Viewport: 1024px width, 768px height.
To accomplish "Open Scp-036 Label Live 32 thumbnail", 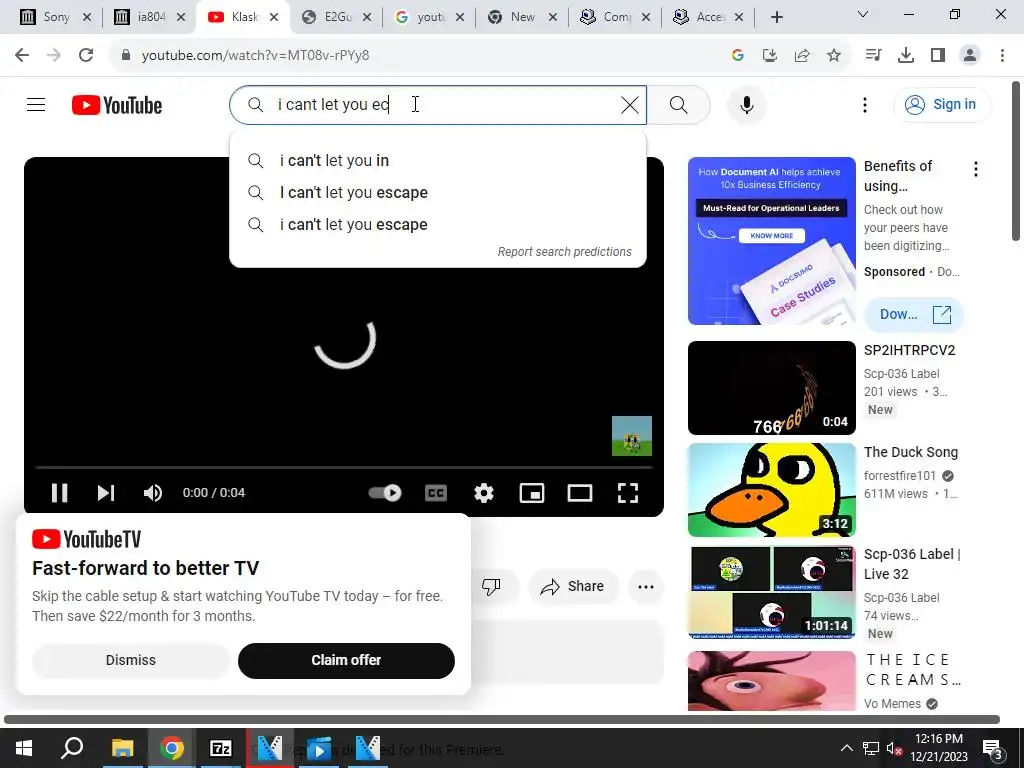I will pyautogui.click(x=771, y=592).
